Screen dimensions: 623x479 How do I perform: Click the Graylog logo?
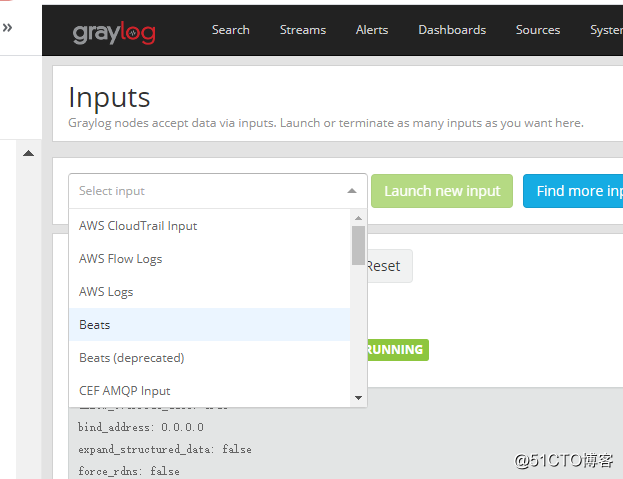pyautogui.click(x=114, y=33)
